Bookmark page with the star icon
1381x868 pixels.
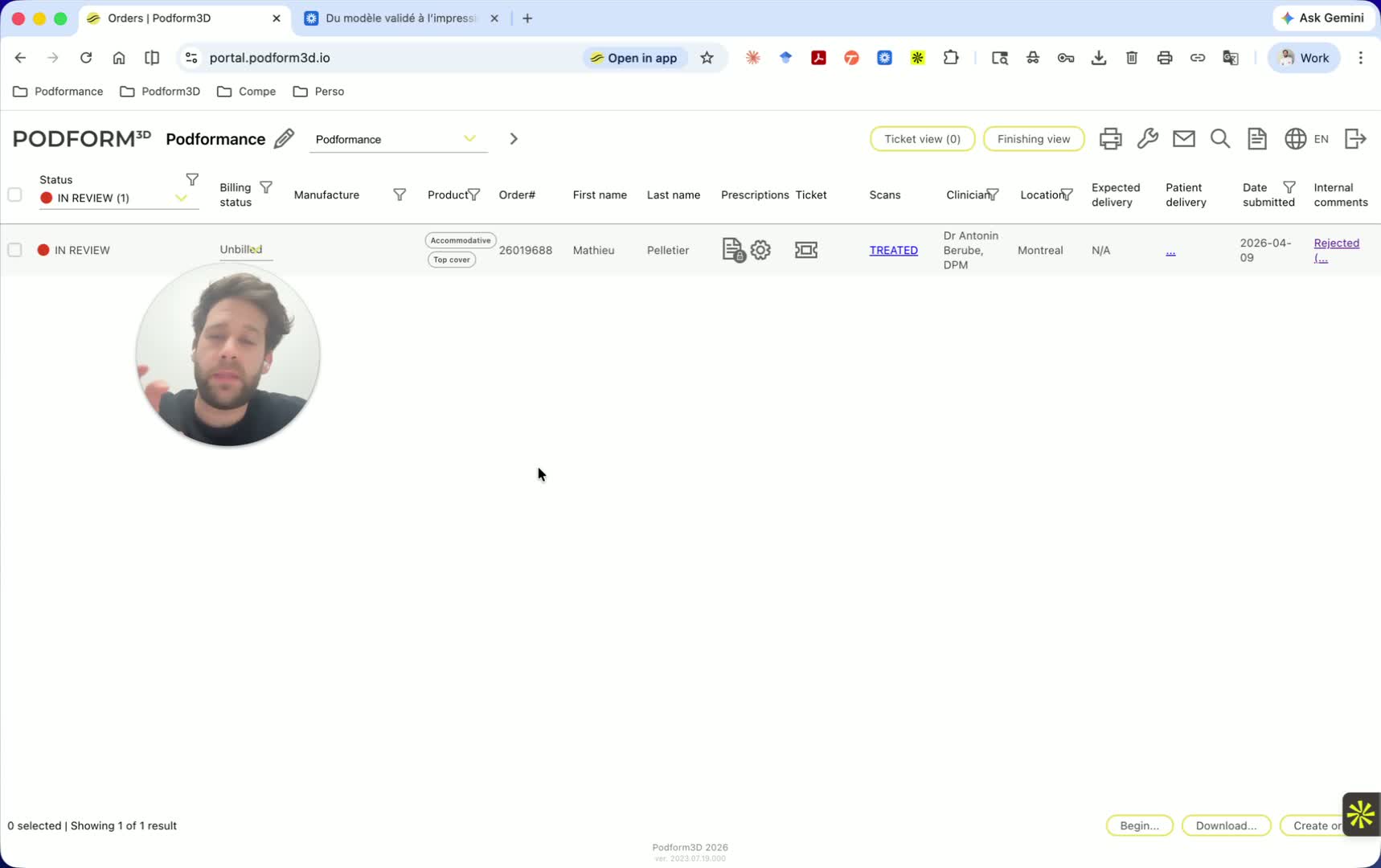[707, 58]
